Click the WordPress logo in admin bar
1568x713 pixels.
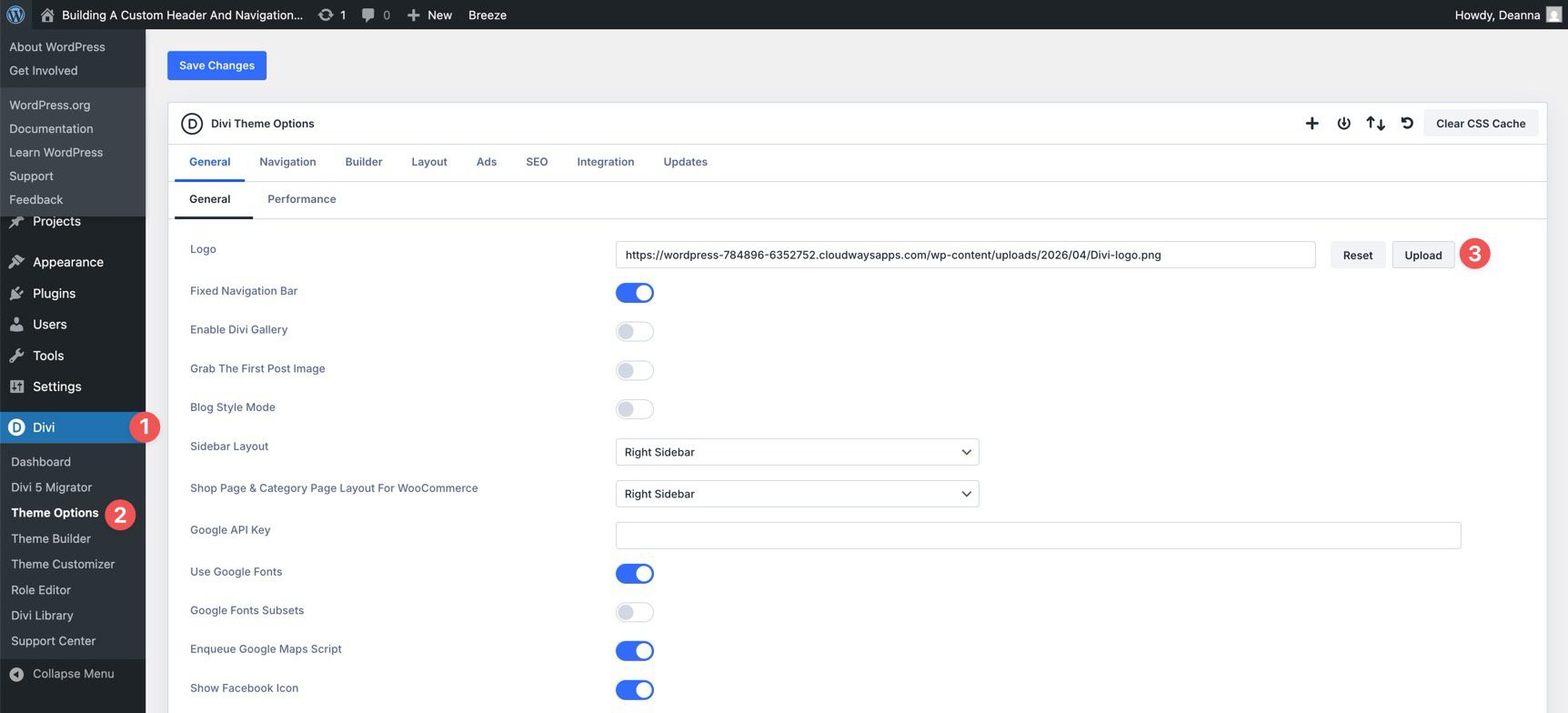(15, 15)
